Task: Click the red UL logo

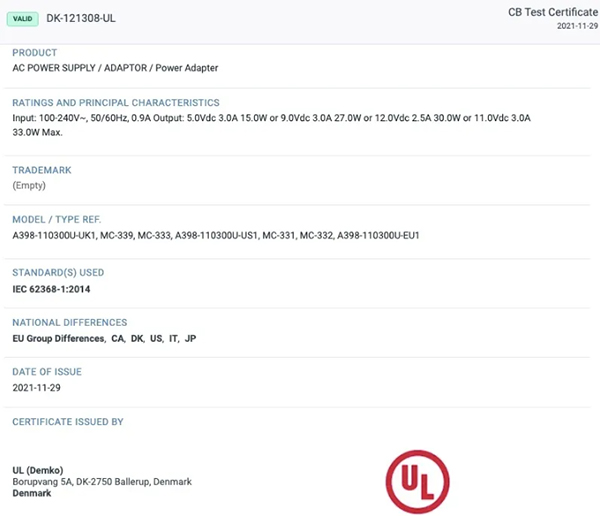Action: (x=417, y=482)
